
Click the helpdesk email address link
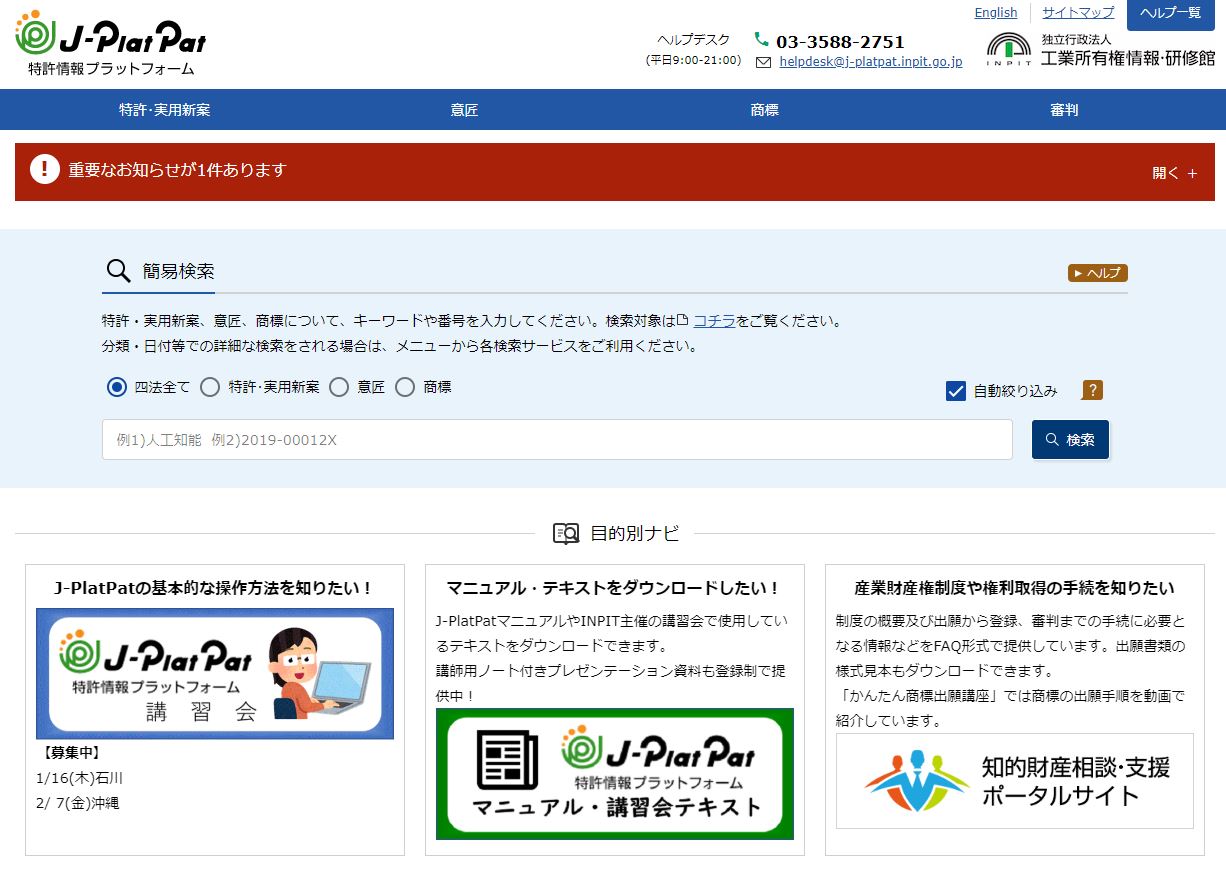(871, 62)
